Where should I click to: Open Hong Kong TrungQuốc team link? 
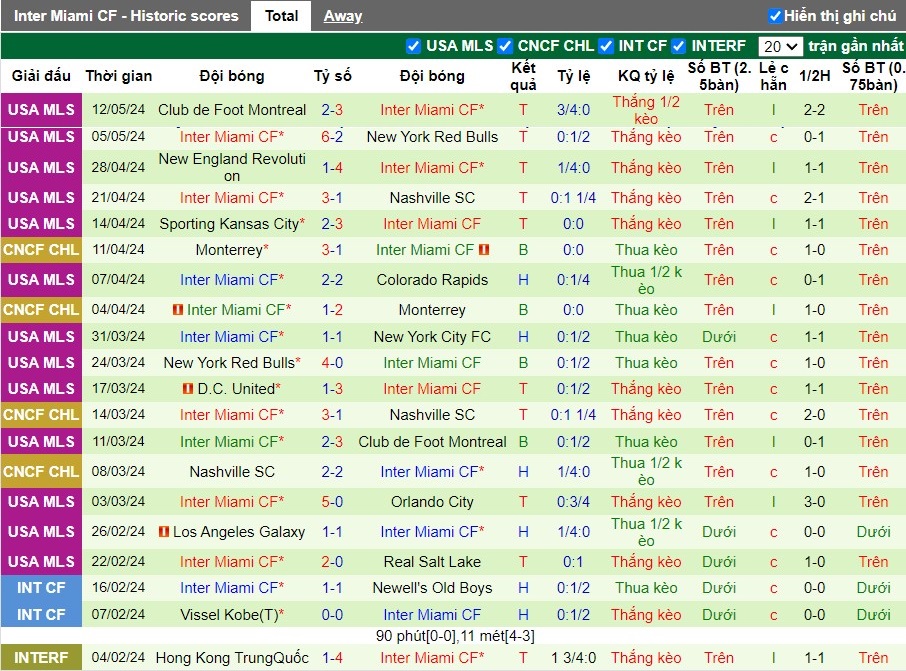(232, 658)
